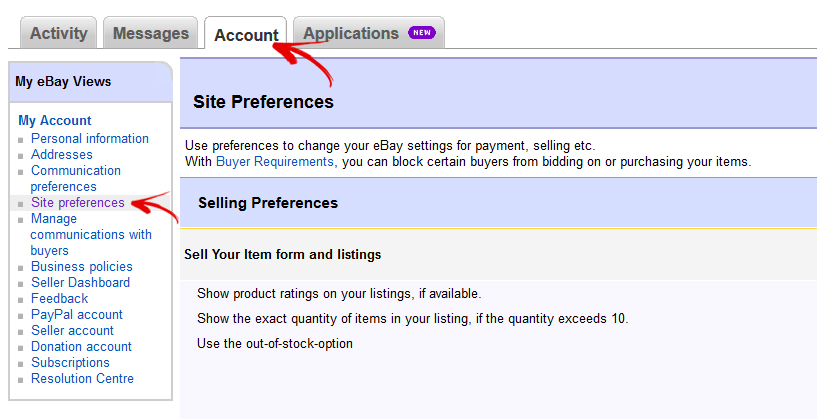Screen dimensions: 817x419
Task: Go to Addresses in sidebar
Action: click(61, 154)
